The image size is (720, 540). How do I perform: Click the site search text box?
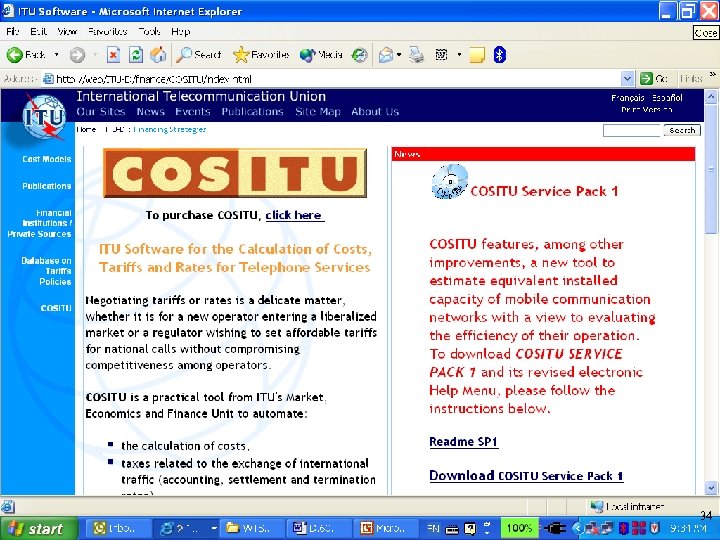631,130
